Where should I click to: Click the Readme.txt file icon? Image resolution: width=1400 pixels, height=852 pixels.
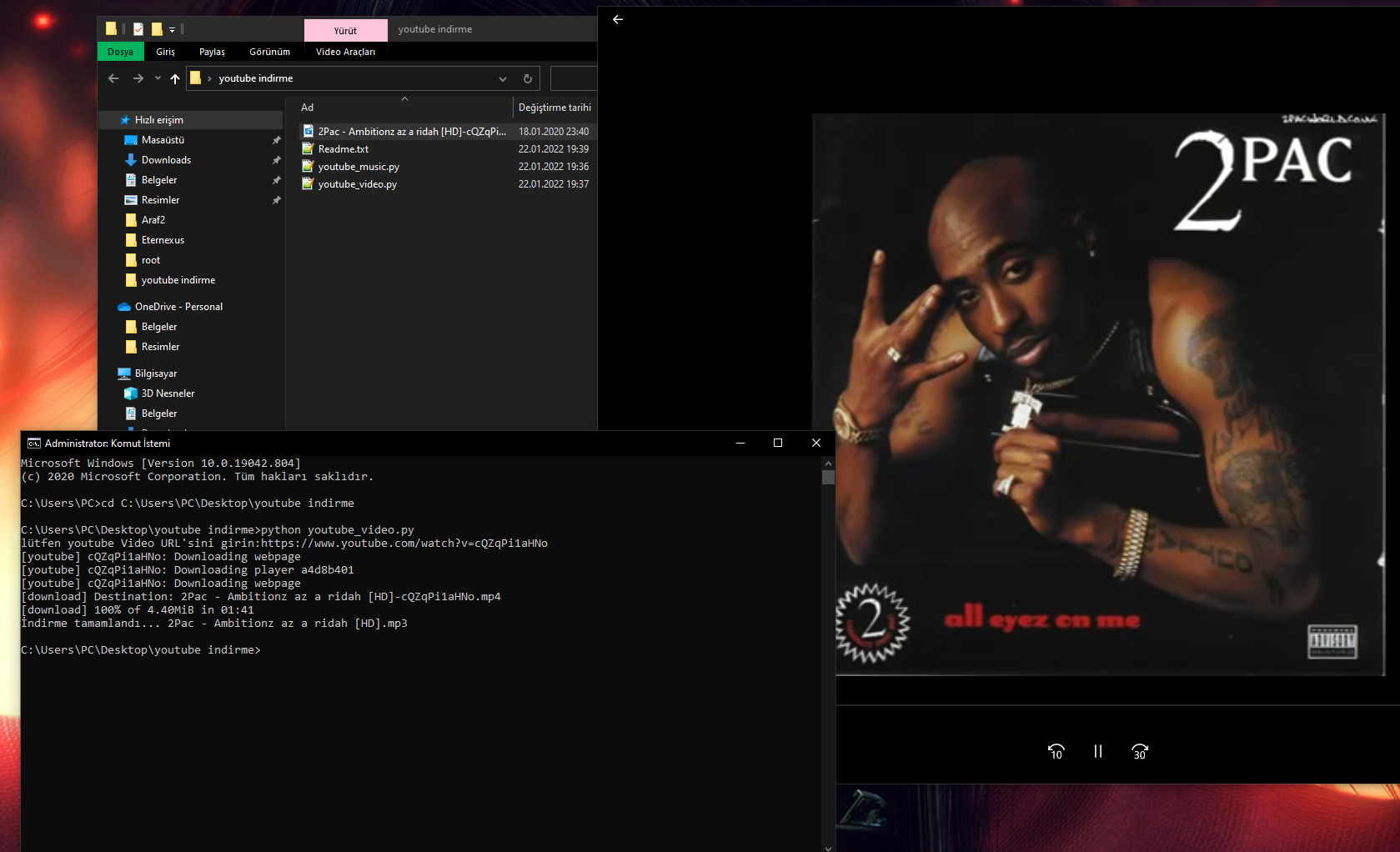click(x=308, y=149)
